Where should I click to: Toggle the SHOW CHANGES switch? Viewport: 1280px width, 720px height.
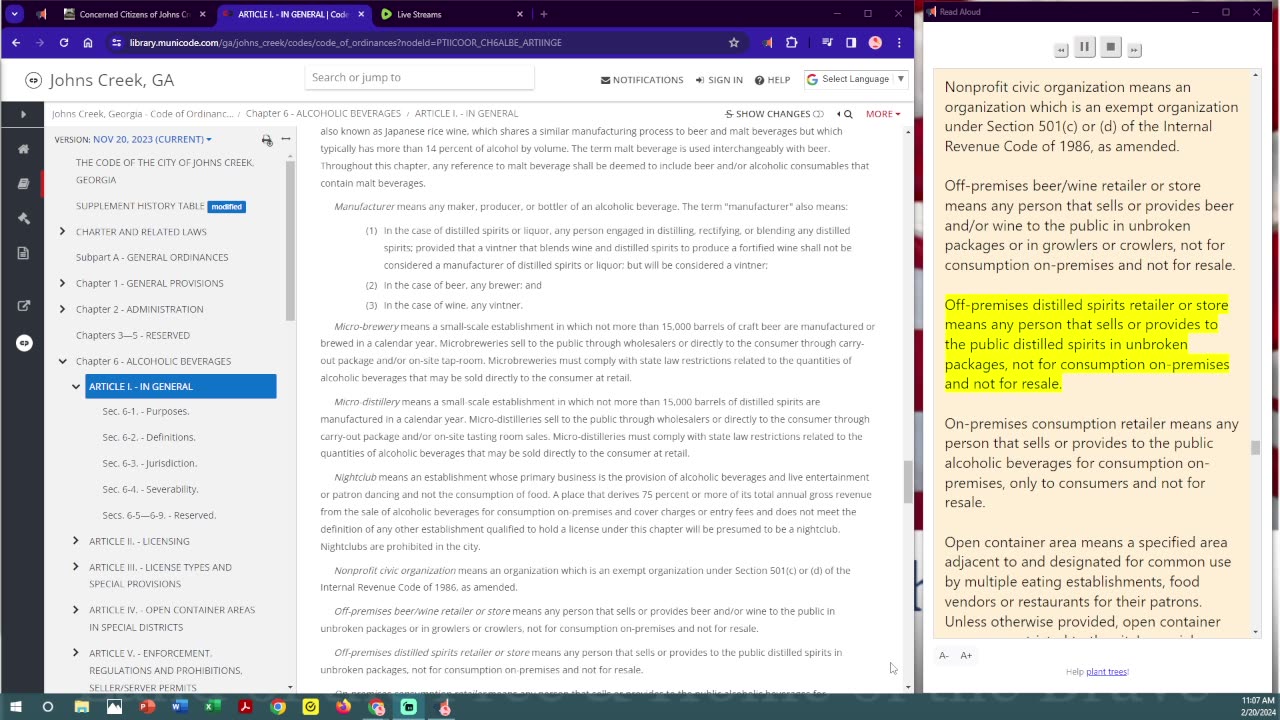(x=774, y=114)
